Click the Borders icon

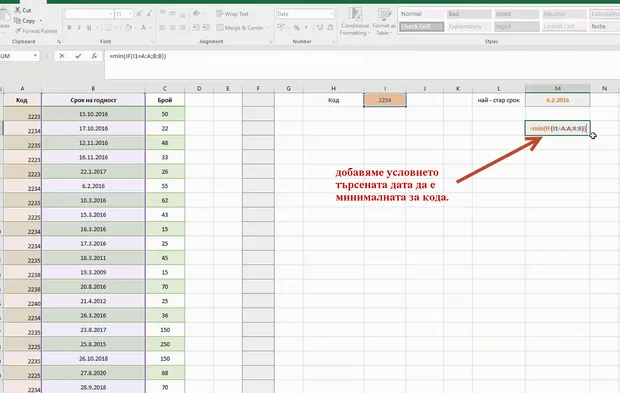(108, 28)
